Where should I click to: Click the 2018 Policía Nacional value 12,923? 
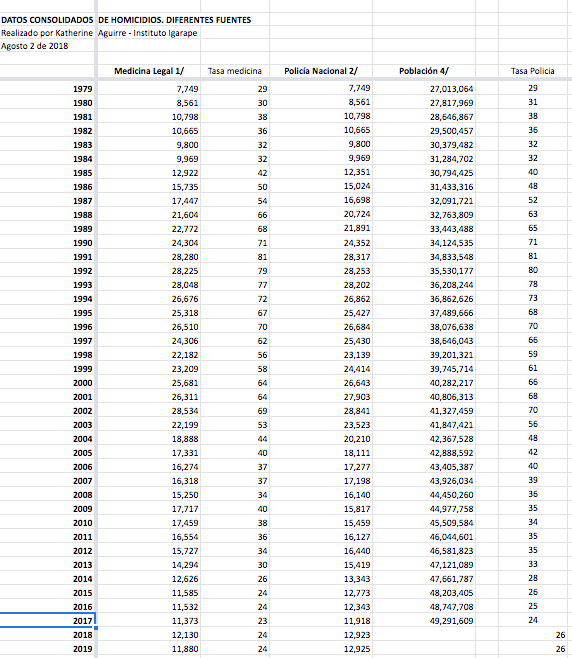[357, 635]
